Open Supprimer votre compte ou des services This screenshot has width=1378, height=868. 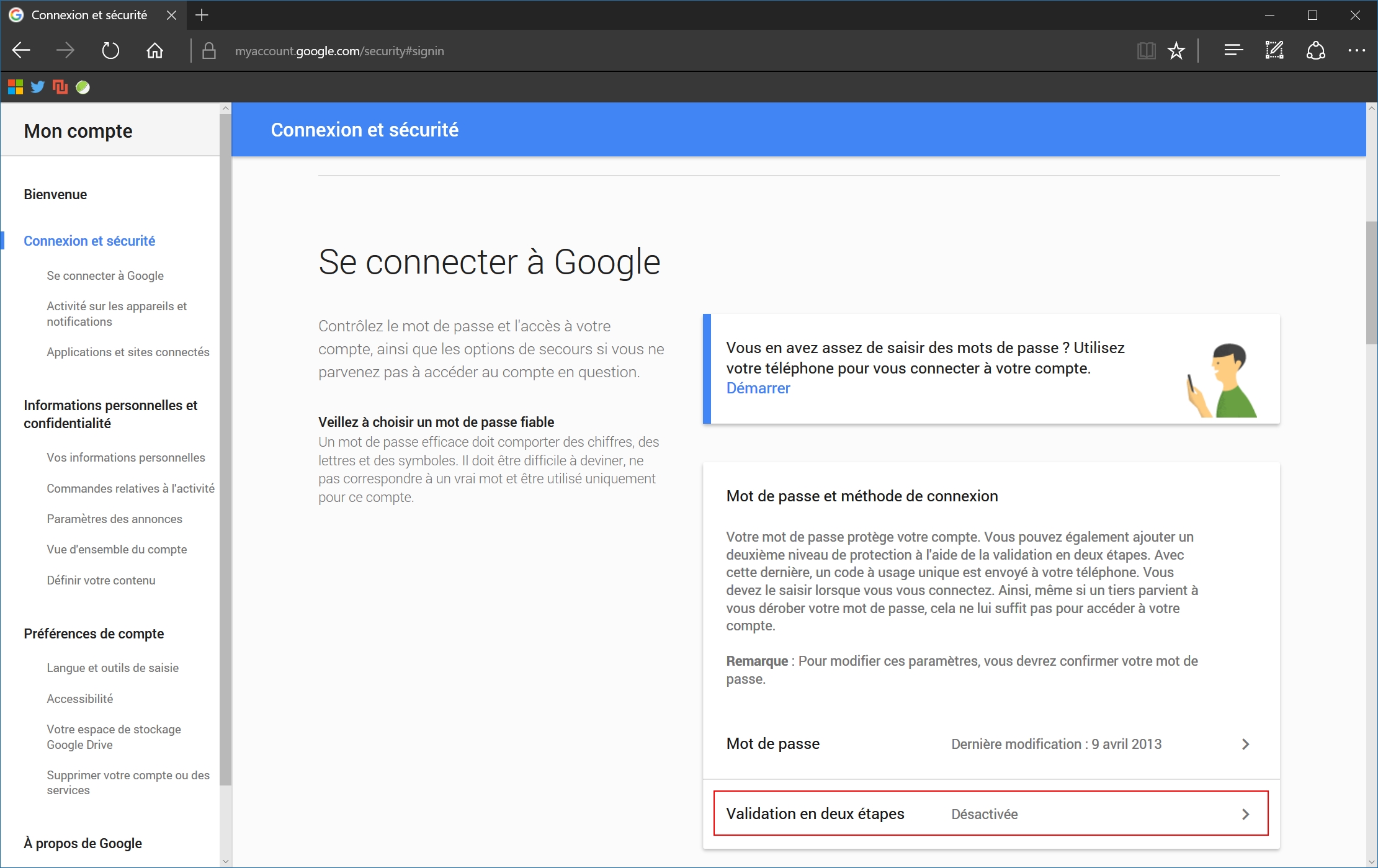click(128, 782)
